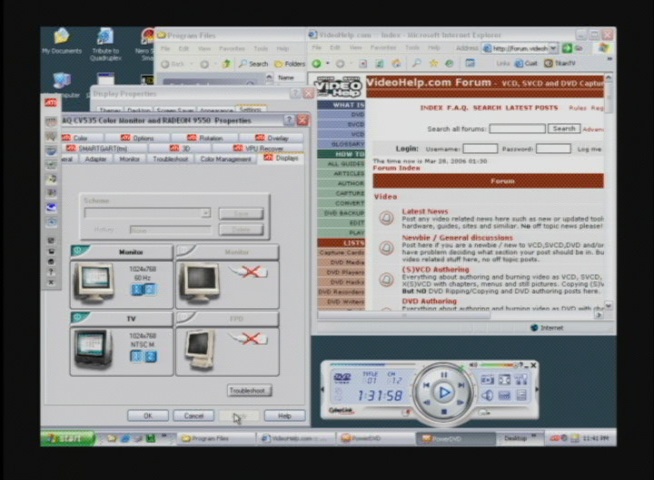Image resolution: width=654 pixels, height=480 pixels.
Task: Click the Search magnifier in Internet Explorer toolbar
Action: point(416,63)
